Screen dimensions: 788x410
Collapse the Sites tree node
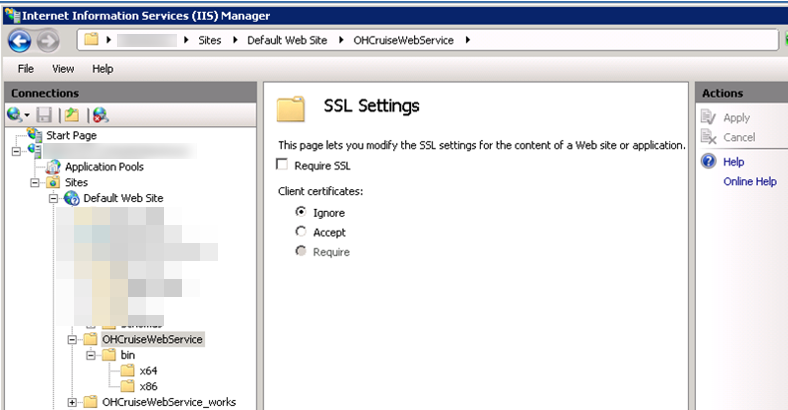click(35, 183)
